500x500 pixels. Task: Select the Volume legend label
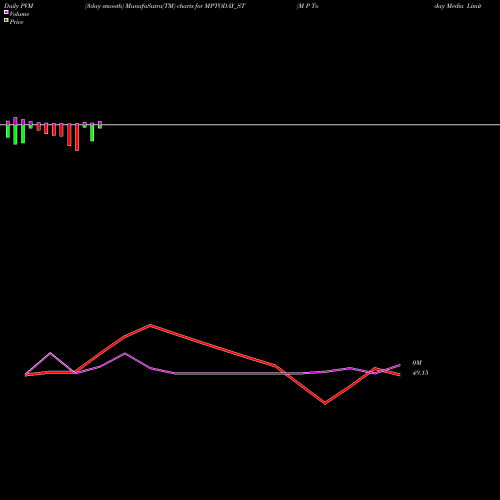pos(19,14)
